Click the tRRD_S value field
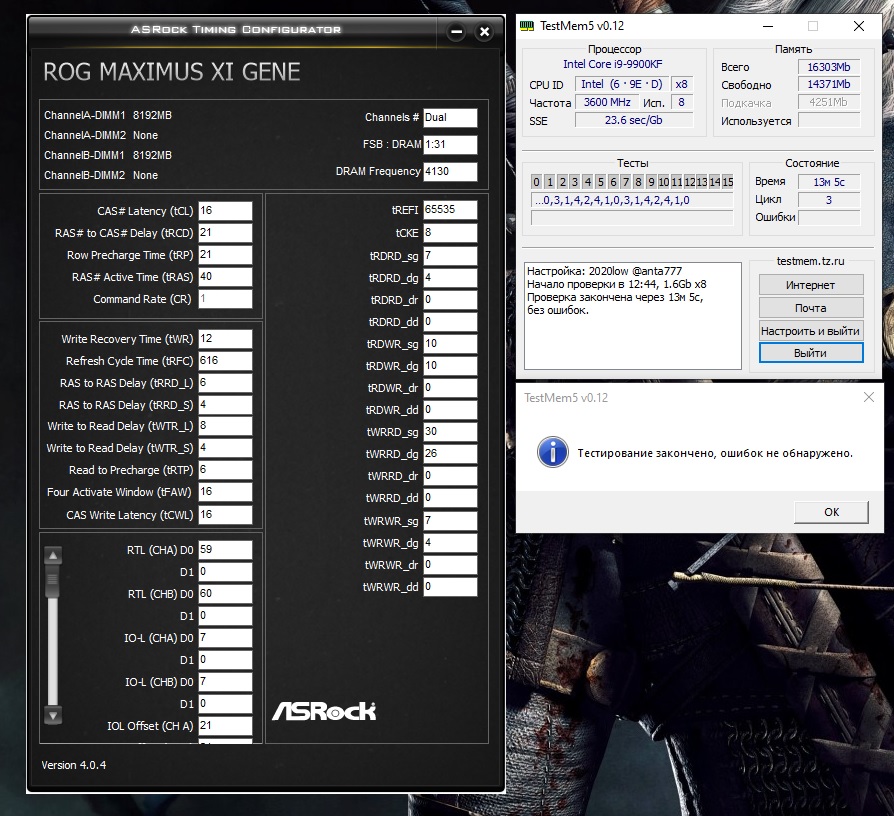The height and width of the screenshot is (816, 894). (225, 405)
